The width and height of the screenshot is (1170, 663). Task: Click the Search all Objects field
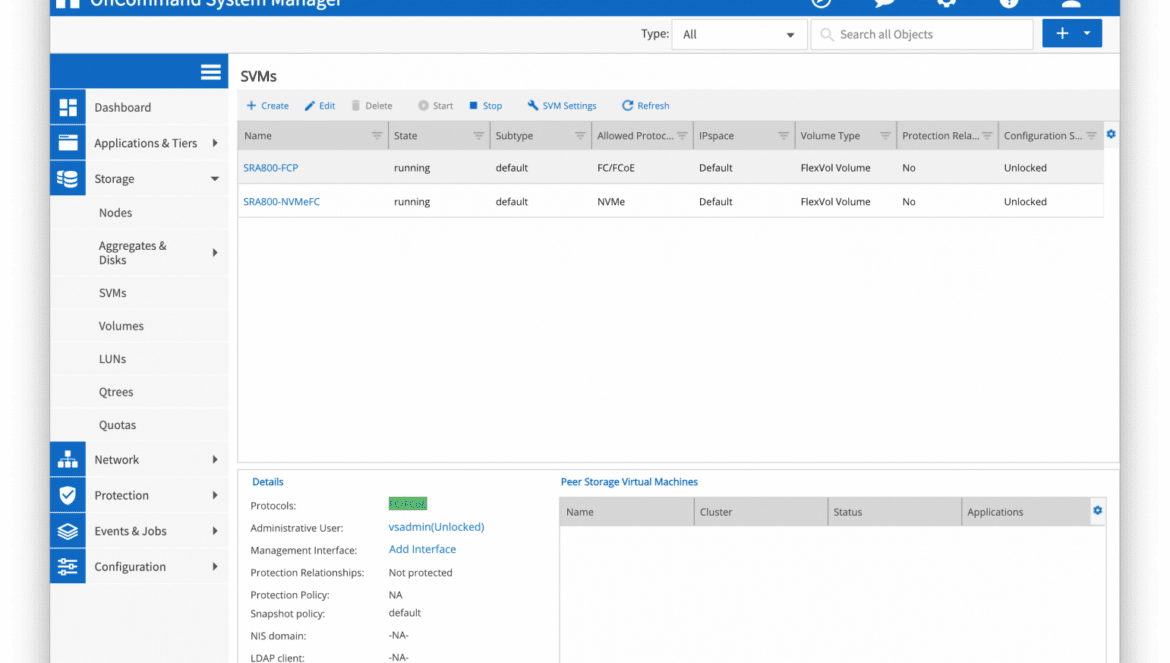tap(922, 34)
